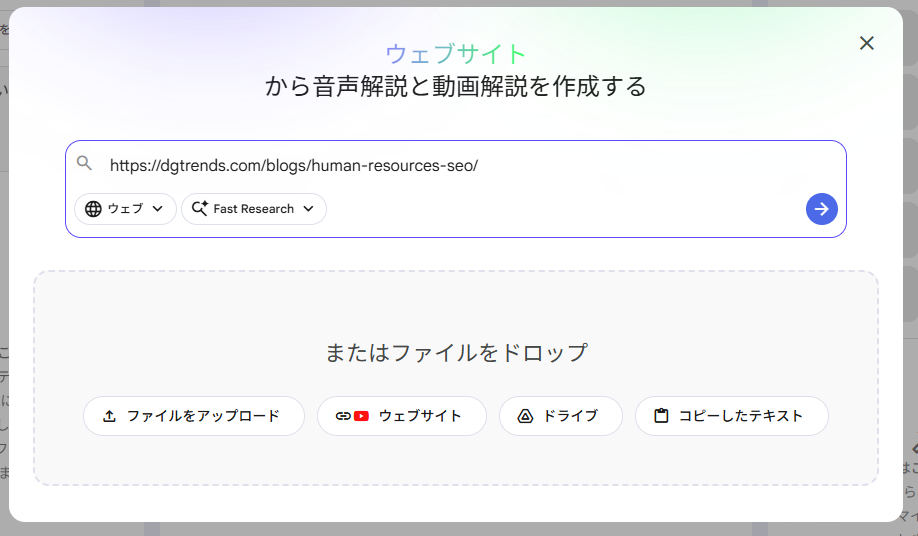Click the ウェブサイト gradient heading text
This screenshot has width=918, height=536.
point(456,54)
